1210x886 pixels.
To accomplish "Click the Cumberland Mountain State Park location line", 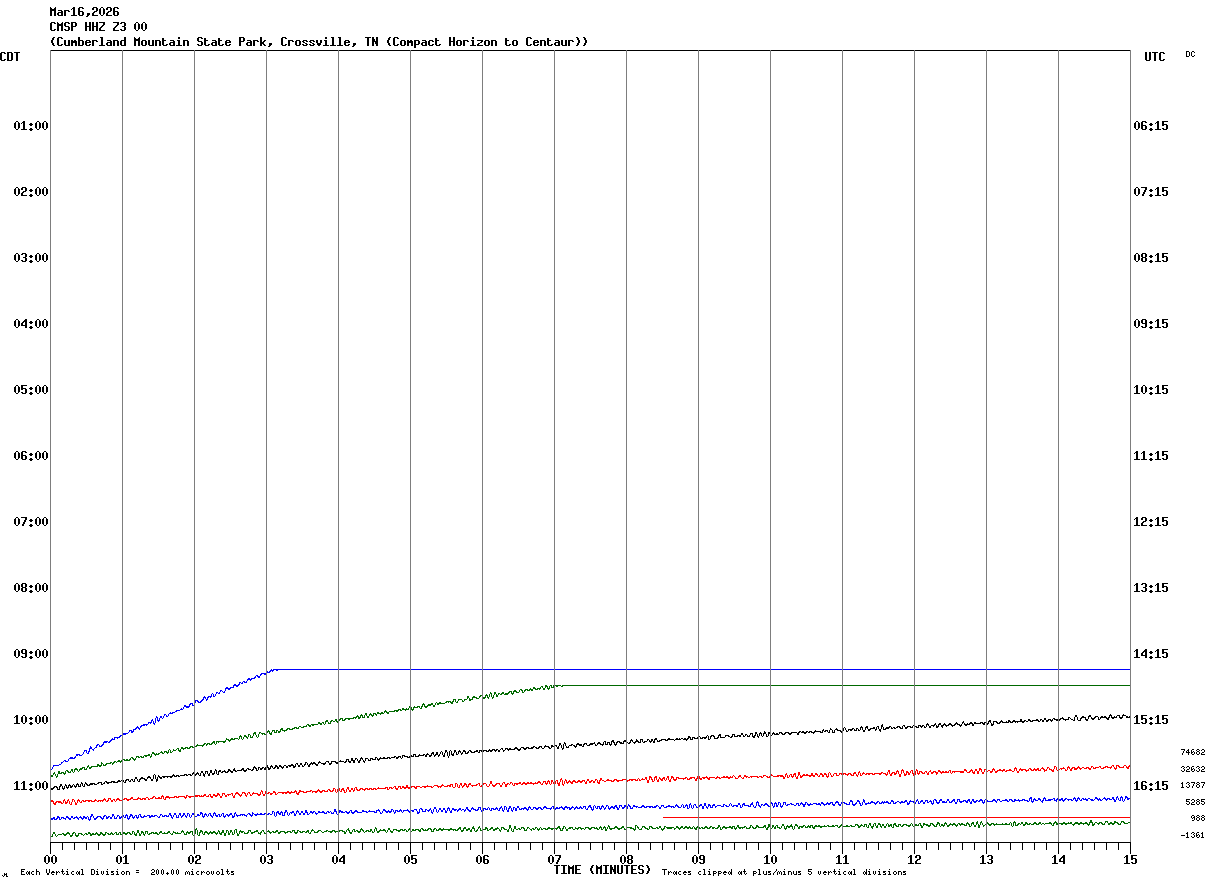I will 319,42.
